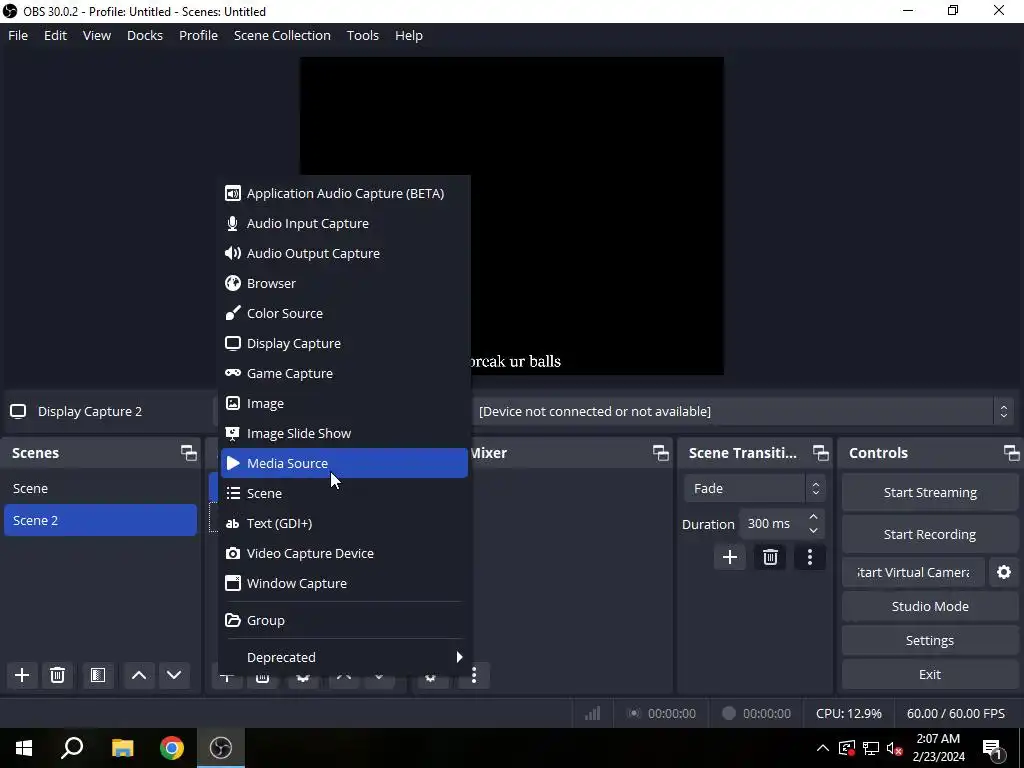Add an Image source
Screen dimensions: 1024x768
click(344, 404)
